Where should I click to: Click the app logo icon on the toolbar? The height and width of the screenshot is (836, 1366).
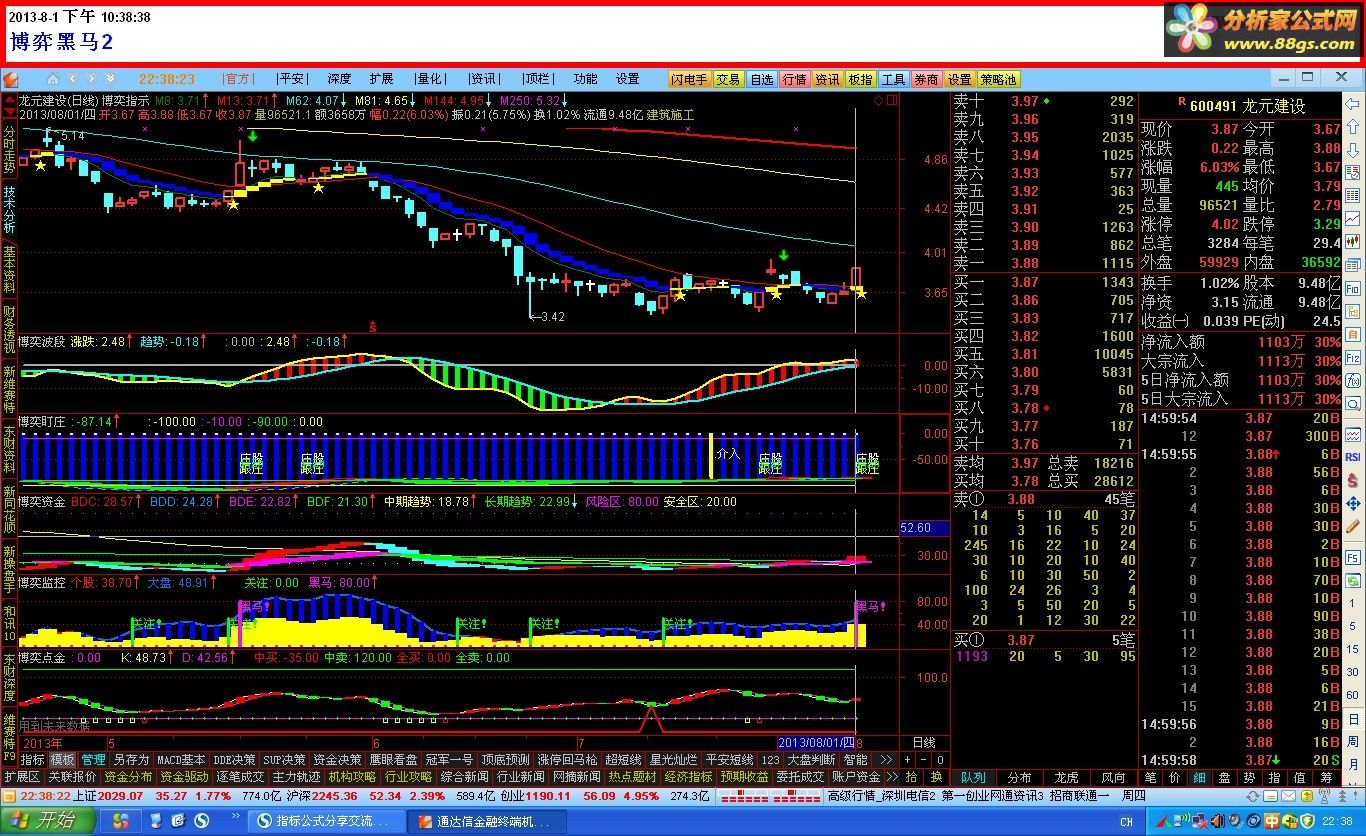10,80
